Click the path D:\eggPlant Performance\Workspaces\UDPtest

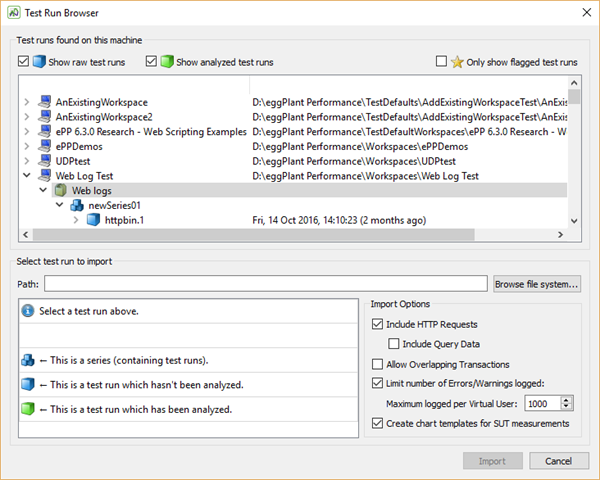(354, 161)
